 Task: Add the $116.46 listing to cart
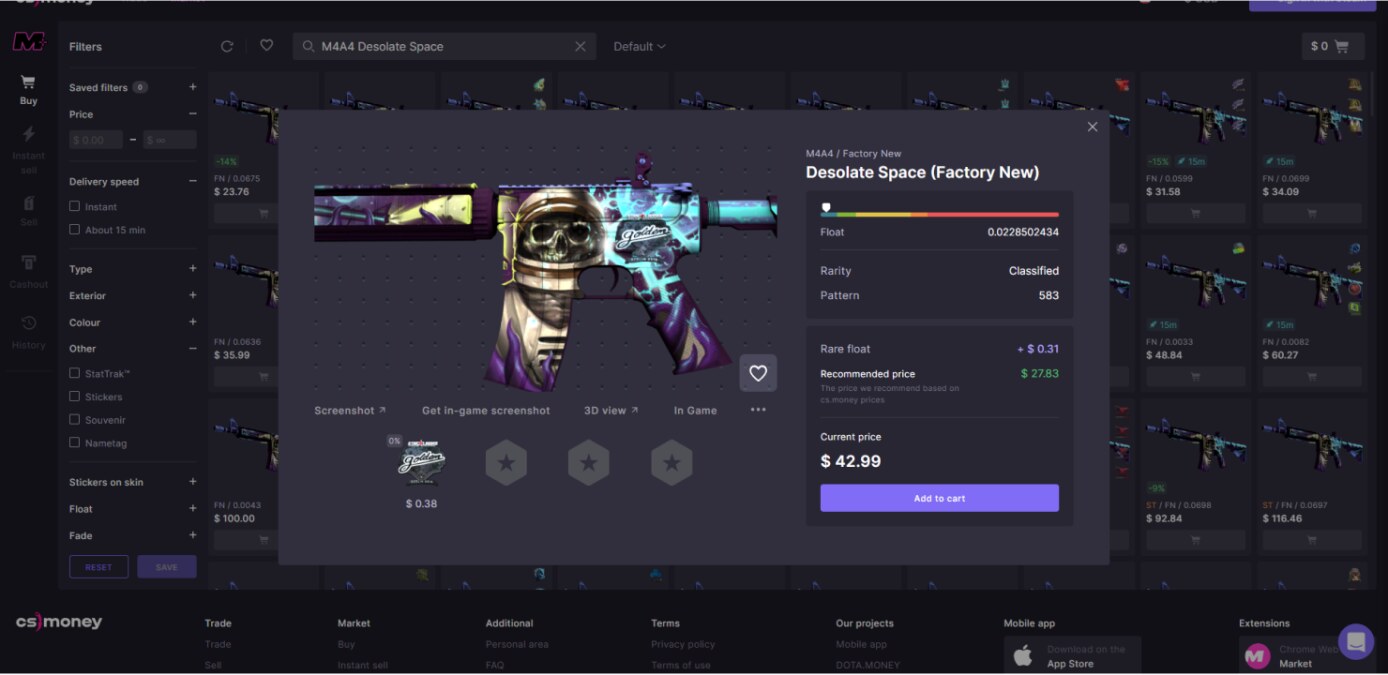tap(1312, 540)
